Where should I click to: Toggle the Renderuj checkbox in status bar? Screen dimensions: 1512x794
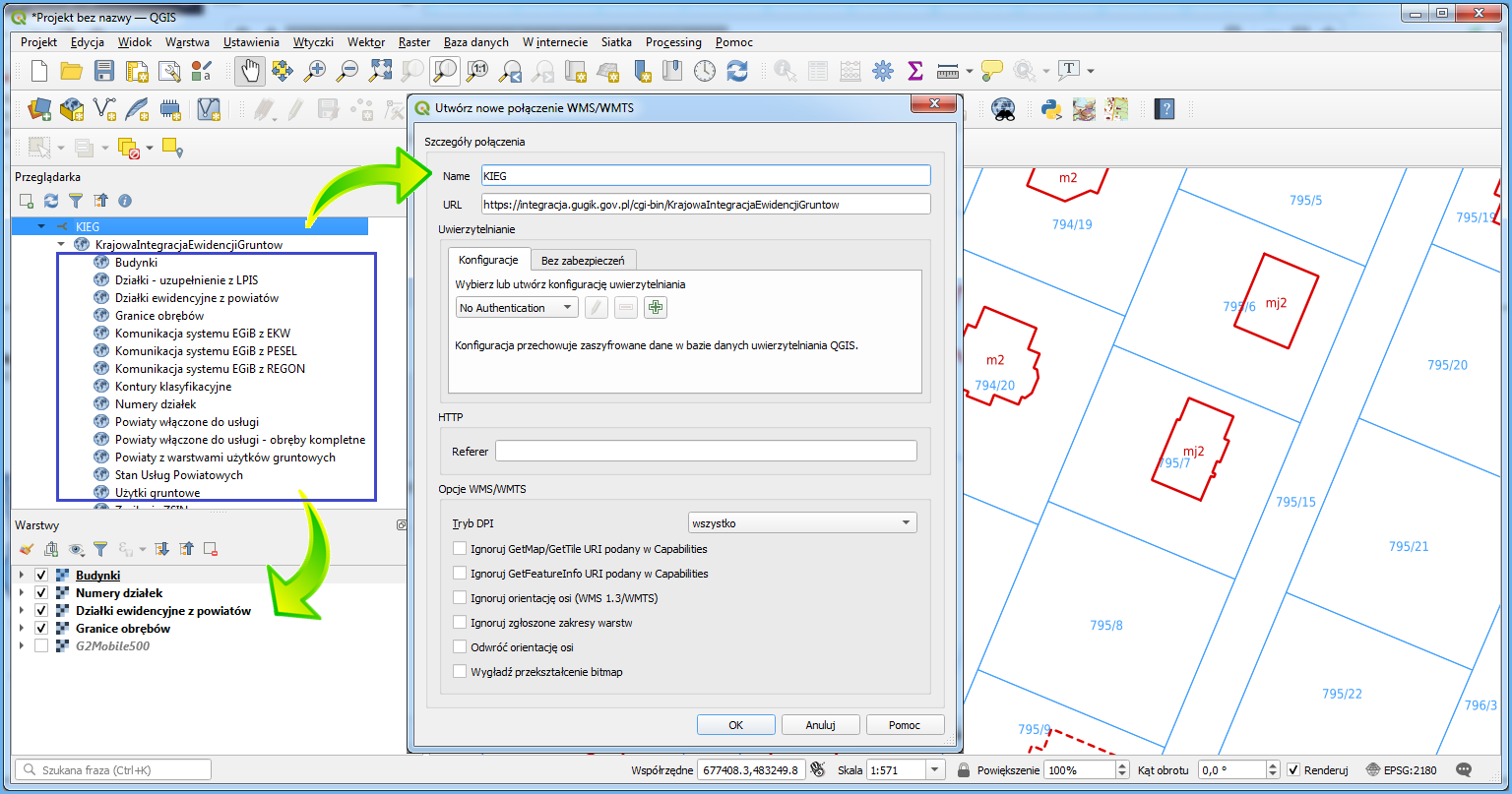coord(1293,770)
